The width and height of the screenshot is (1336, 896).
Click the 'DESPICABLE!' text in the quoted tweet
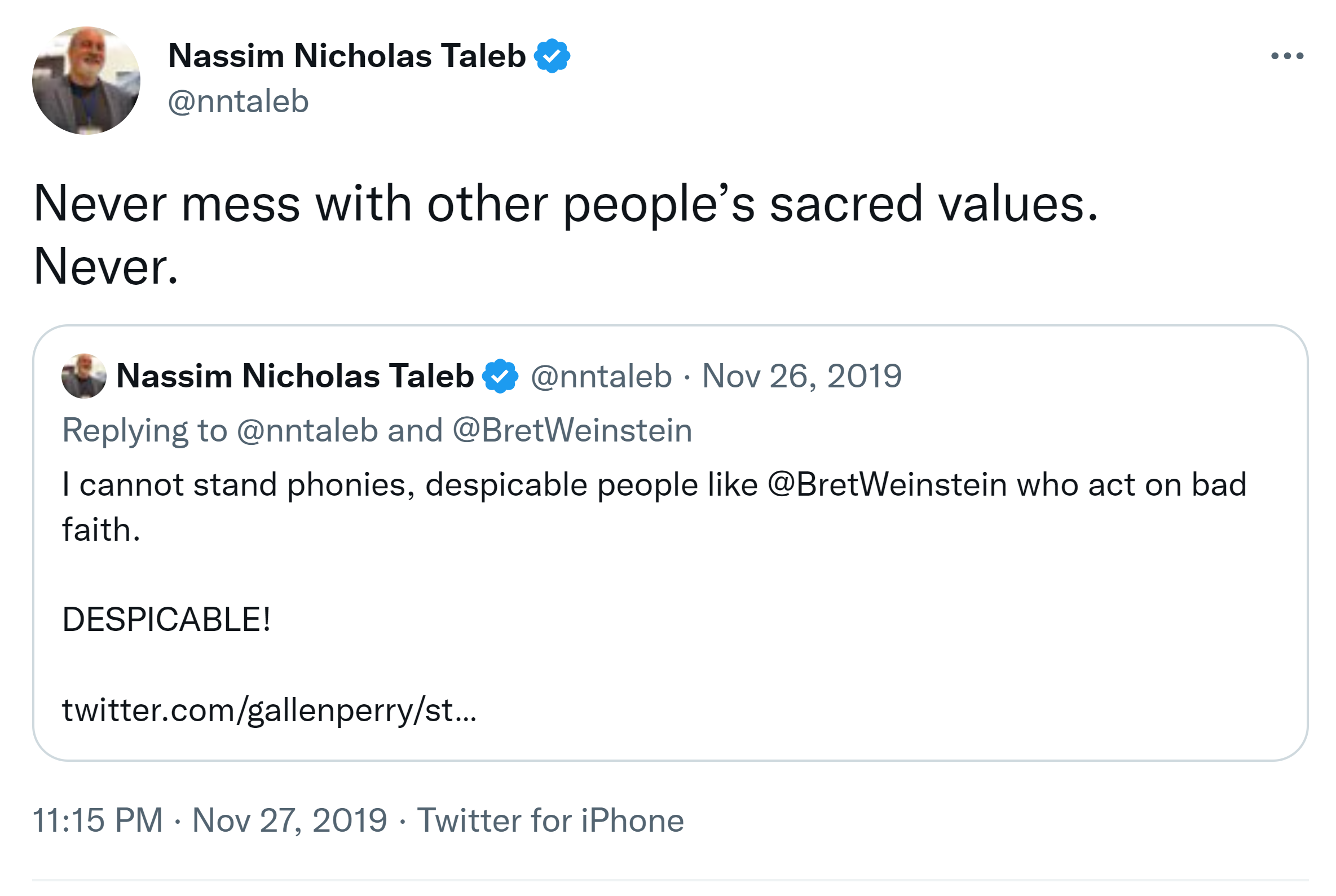166,620
